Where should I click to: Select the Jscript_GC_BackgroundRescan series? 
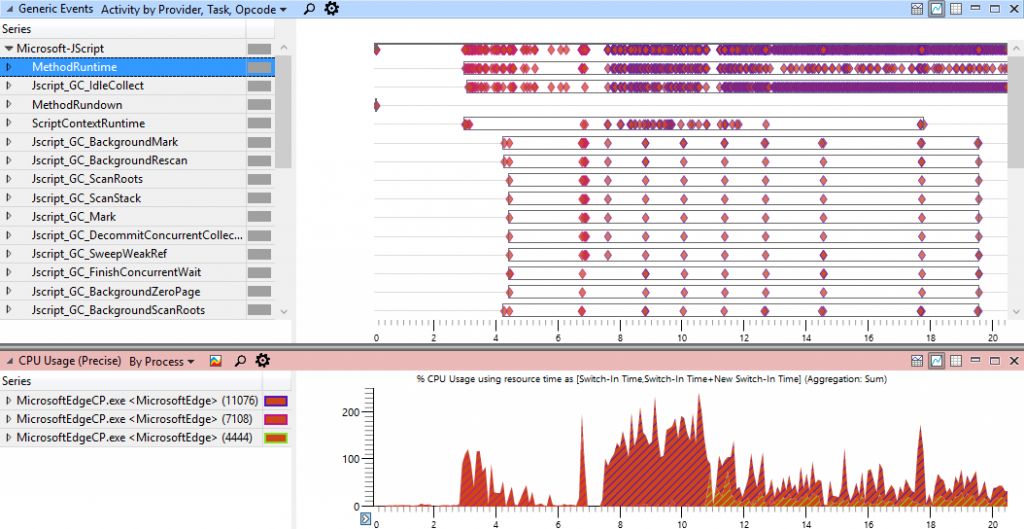110,160
